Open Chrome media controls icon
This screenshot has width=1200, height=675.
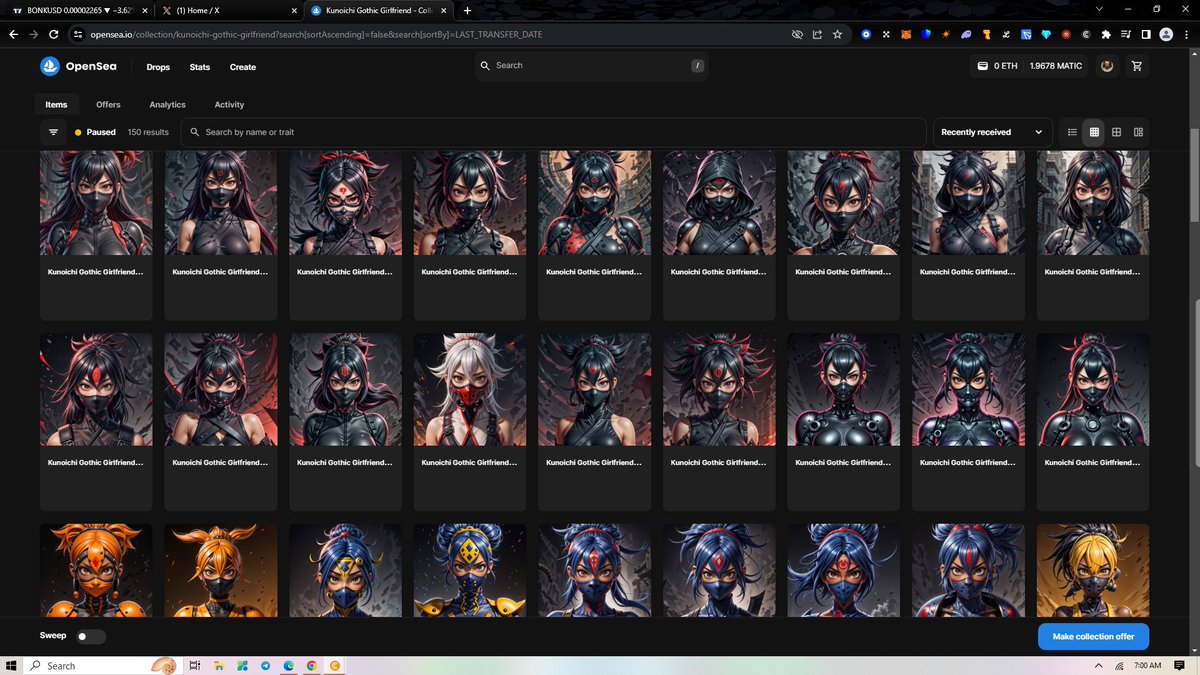point(1126,34)
